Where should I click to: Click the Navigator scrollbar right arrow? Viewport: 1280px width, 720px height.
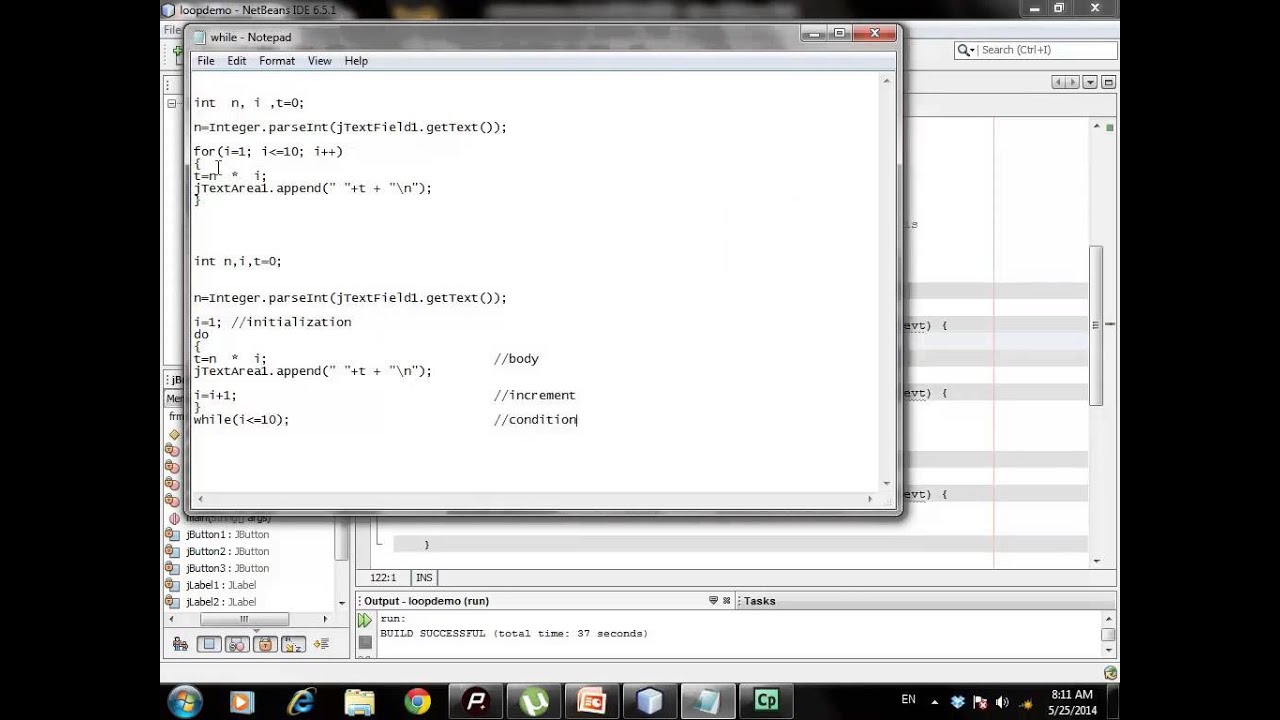(325, 619)
